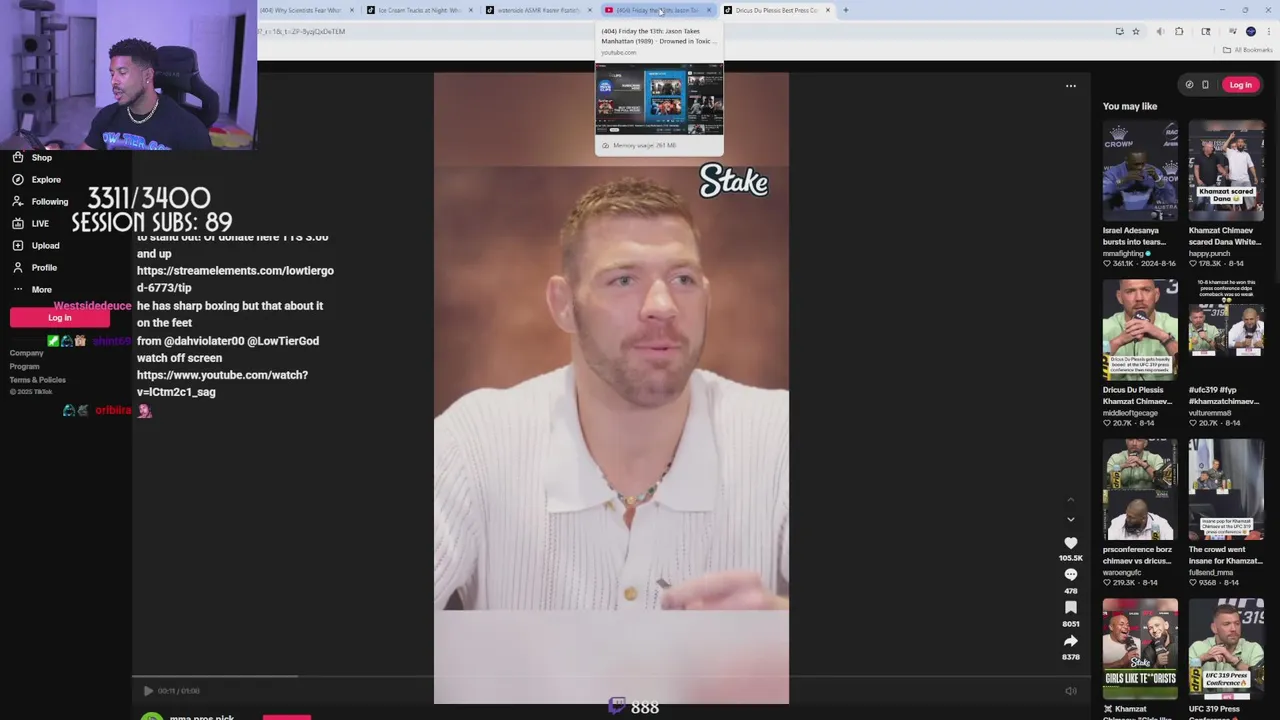
Task: Open streamelements tip link in chat
Action: click(235, 279)
